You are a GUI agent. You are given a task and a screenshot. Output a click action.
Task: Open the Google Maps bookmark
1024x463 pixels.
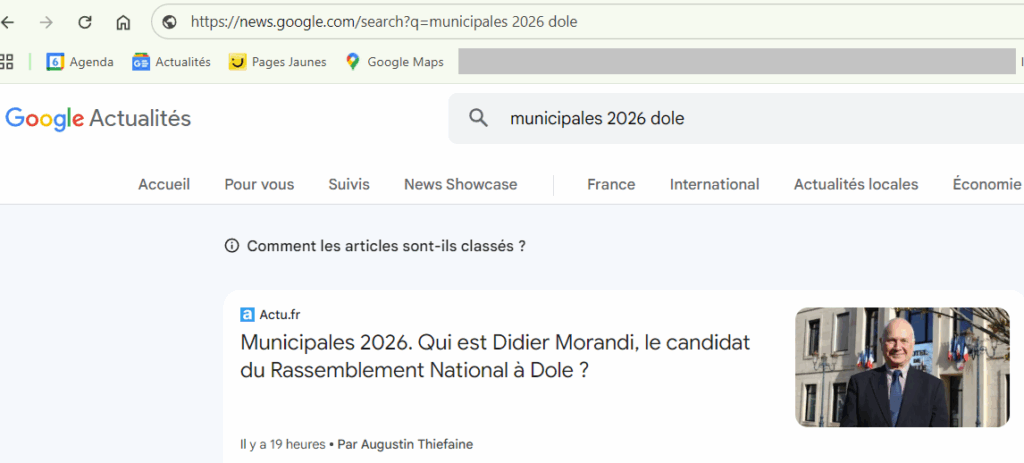tap(394, 62)
